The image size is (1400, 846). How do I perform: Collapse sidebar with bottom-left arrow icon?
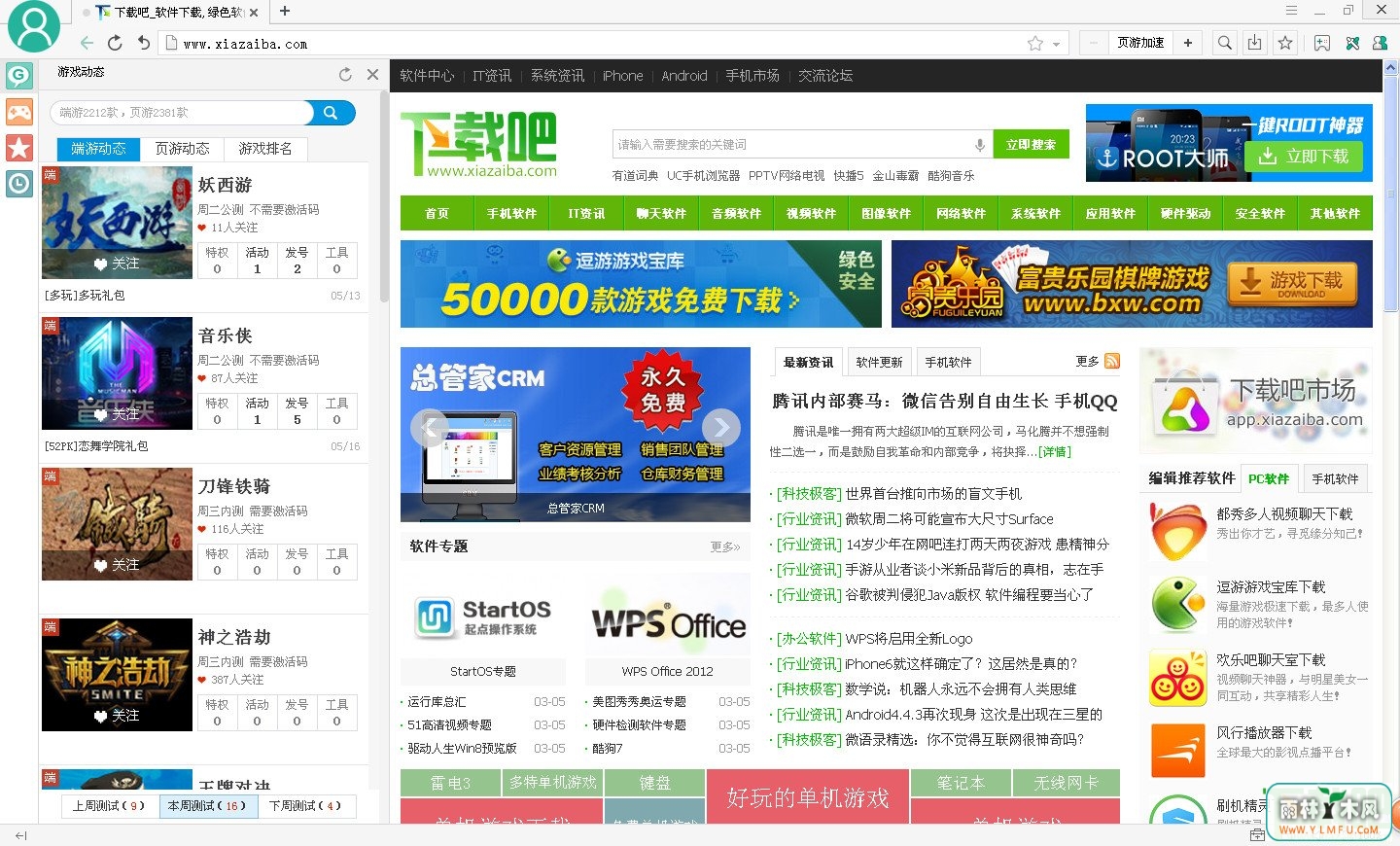tap(20, 835)
